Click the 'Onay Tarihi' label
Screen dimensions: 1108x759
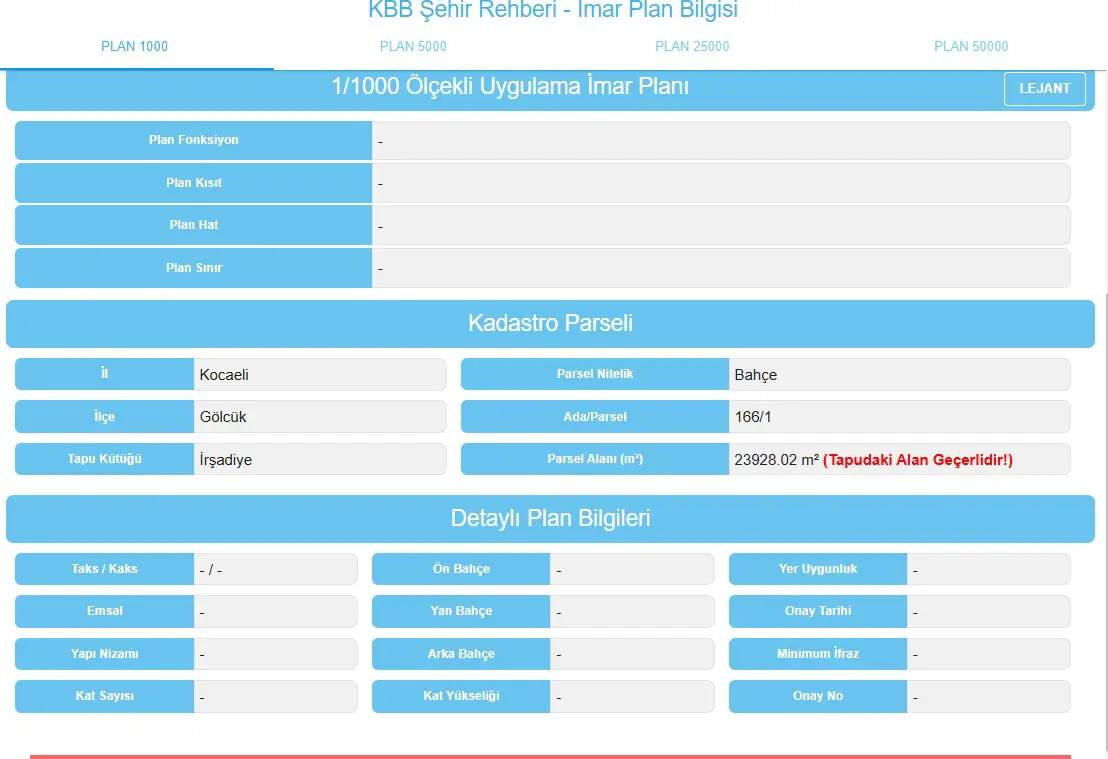click(x=818, y=611)
